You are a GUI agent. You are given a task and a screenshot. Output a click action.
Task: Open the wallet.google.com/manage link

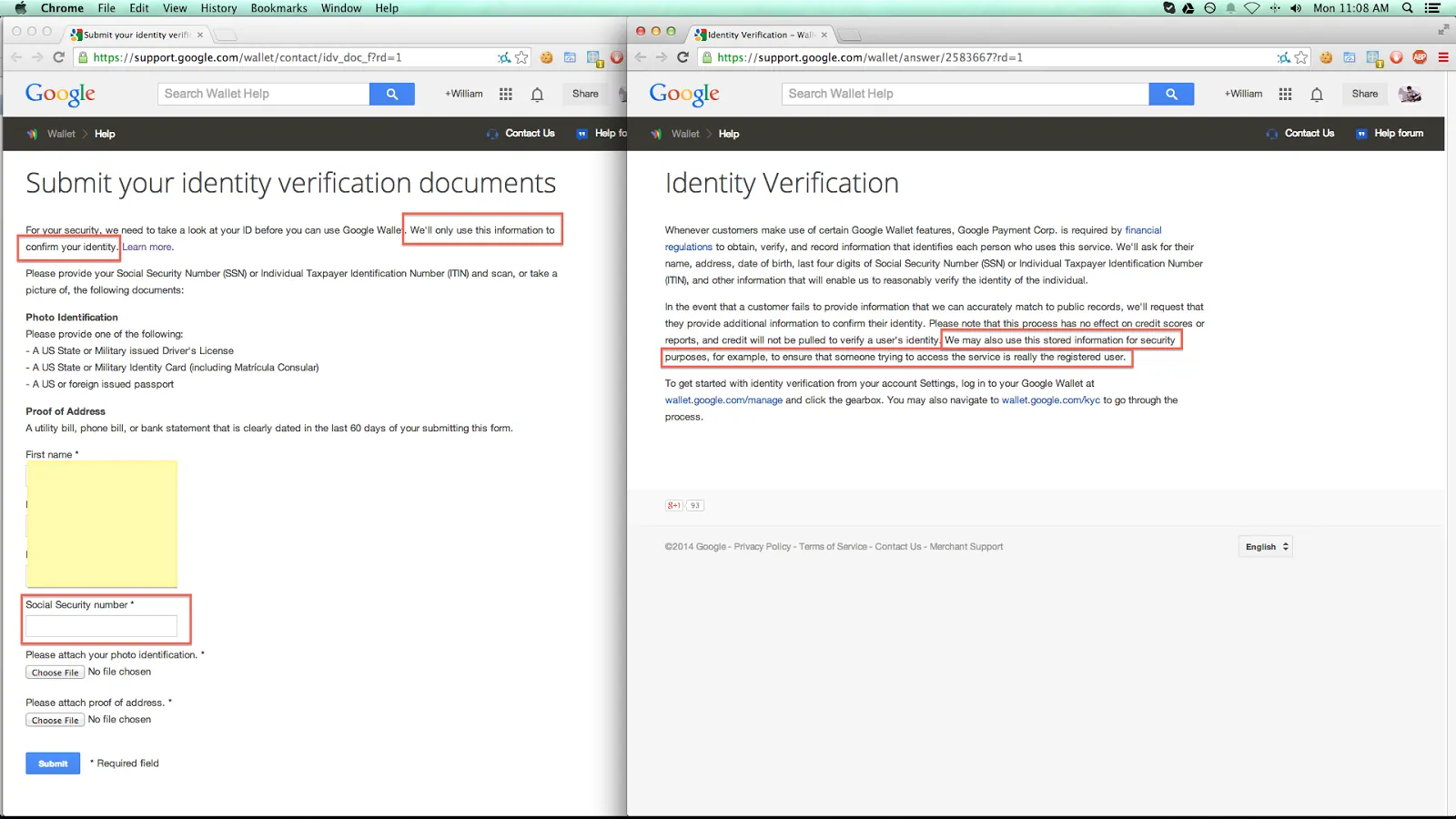pos(723,400)
